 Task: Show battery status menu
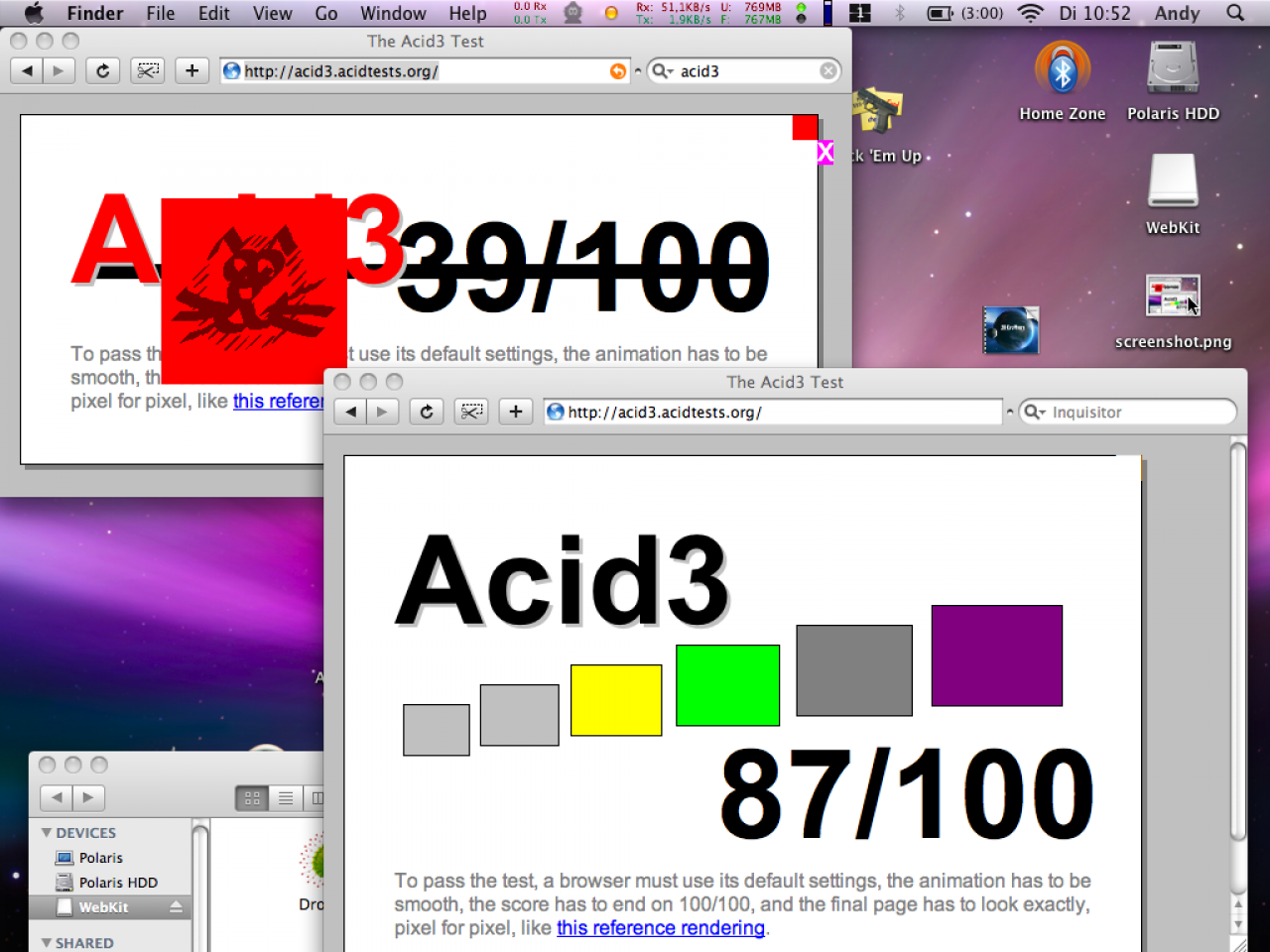point(964,13)
